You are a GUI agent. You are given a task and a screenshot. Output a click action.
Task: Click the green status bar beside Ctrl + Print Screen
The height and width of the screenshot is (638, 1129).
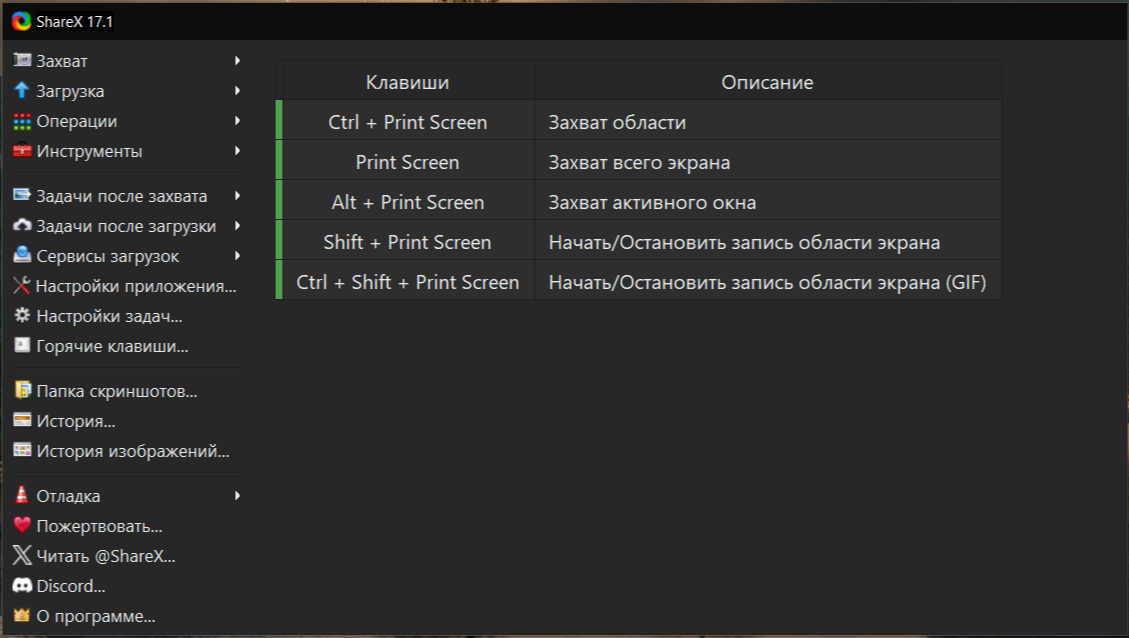[x=279, y=120]
